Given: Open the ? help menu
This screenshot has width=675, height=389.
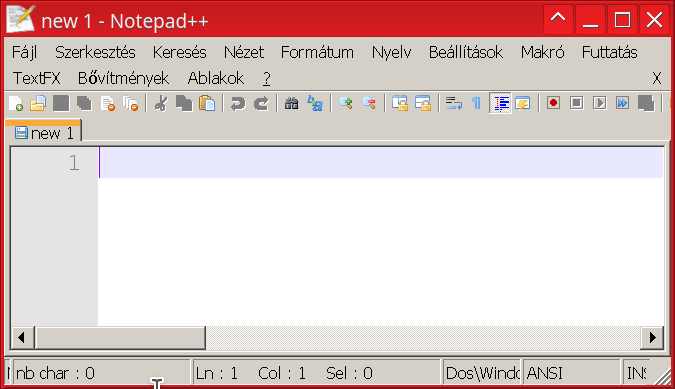Looking at the screenshot, I should [266, 78].
